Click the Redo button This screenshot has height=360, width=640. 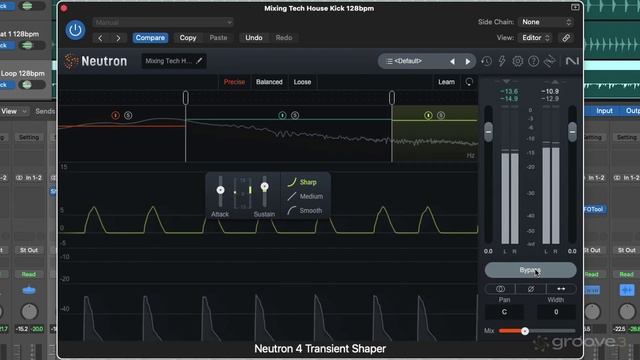284,38
